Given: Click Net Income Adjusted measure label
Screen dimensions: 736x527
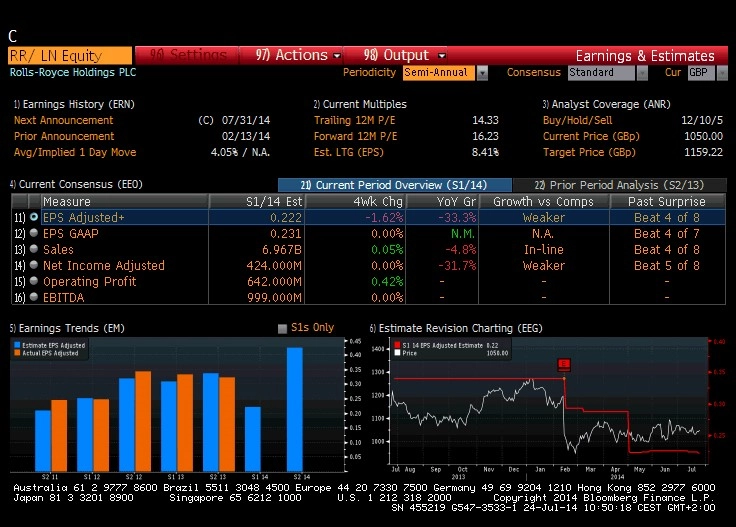Looking at the screenshot, I should 104,265.
